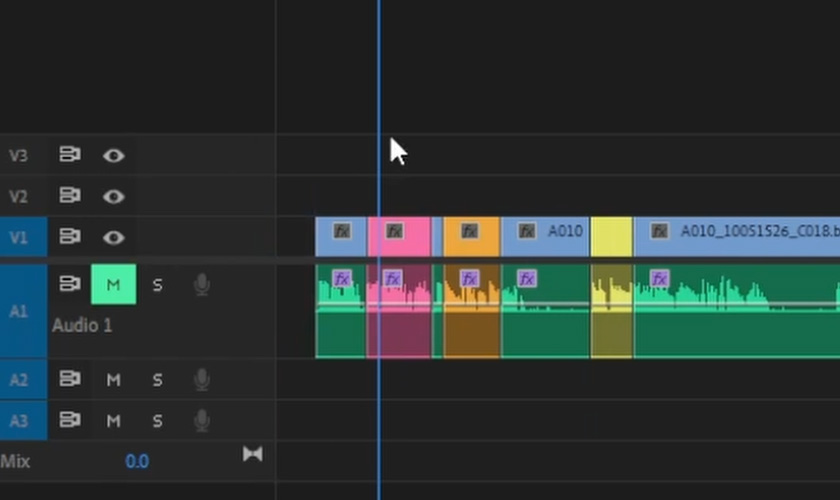This screenshot has height=500, width=840.
Task: Click fx badge on pink audio clip
Action: tap(393, 279)
